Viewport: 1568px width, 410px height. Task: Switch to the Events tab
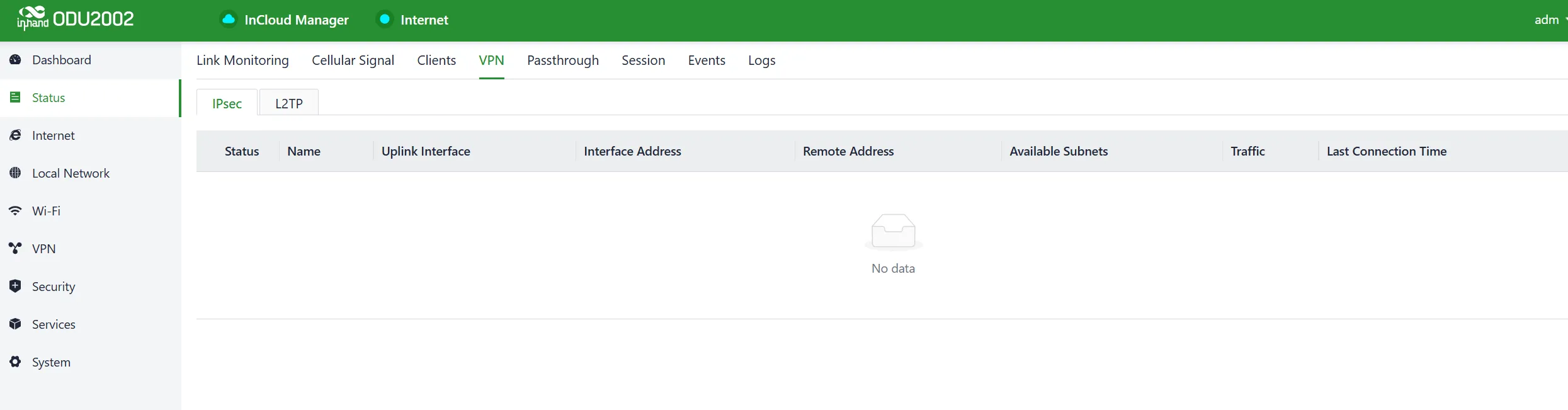tap(707, 60)
